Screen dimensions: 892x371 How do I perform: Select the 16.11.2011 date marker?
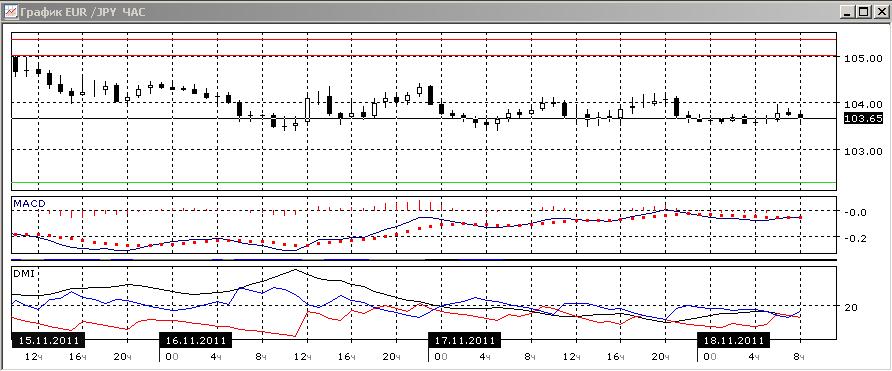pyautogui.click(x=195, y=341)
